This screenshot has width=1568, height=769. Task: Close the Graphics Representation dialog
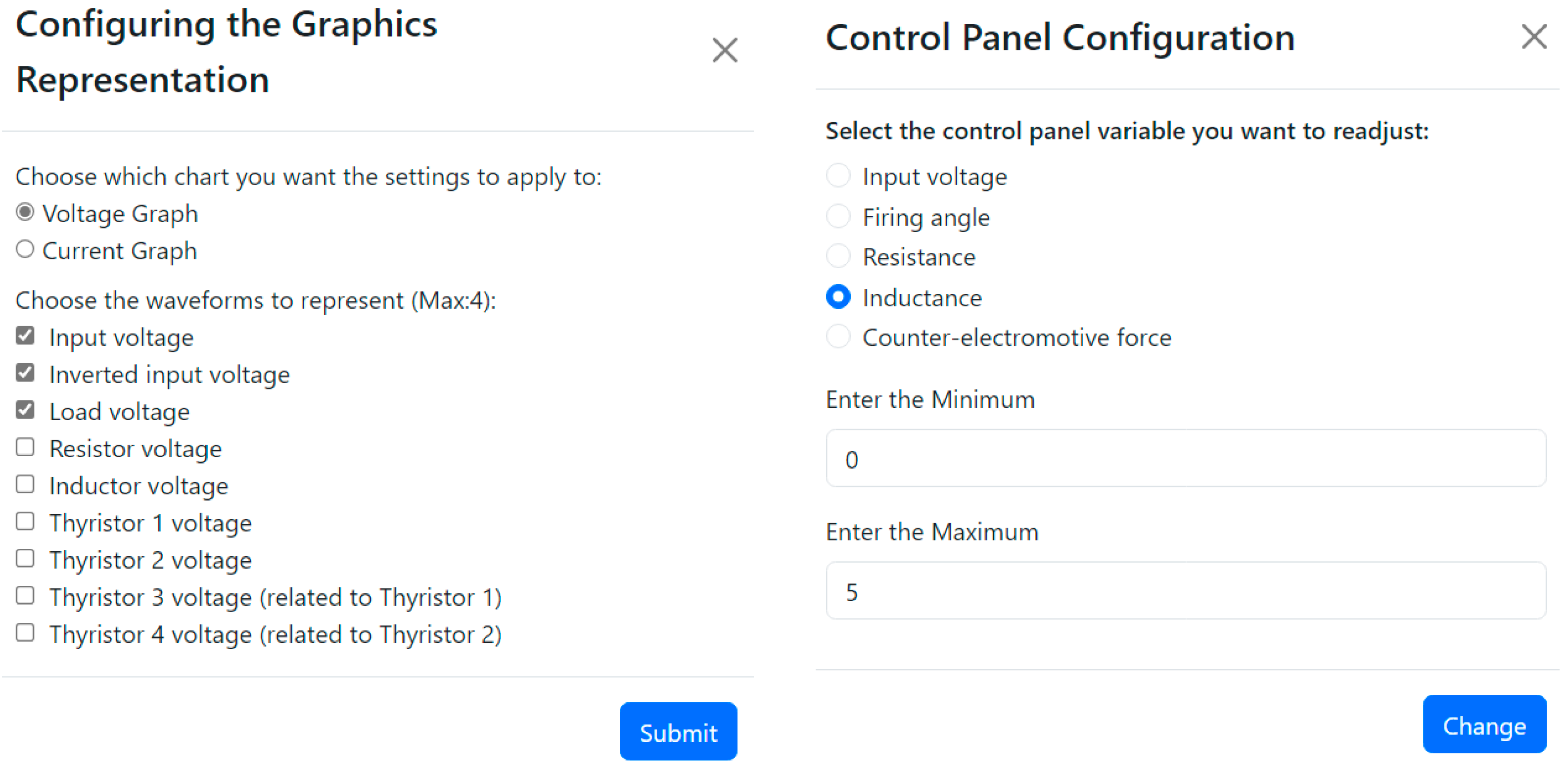724,50
